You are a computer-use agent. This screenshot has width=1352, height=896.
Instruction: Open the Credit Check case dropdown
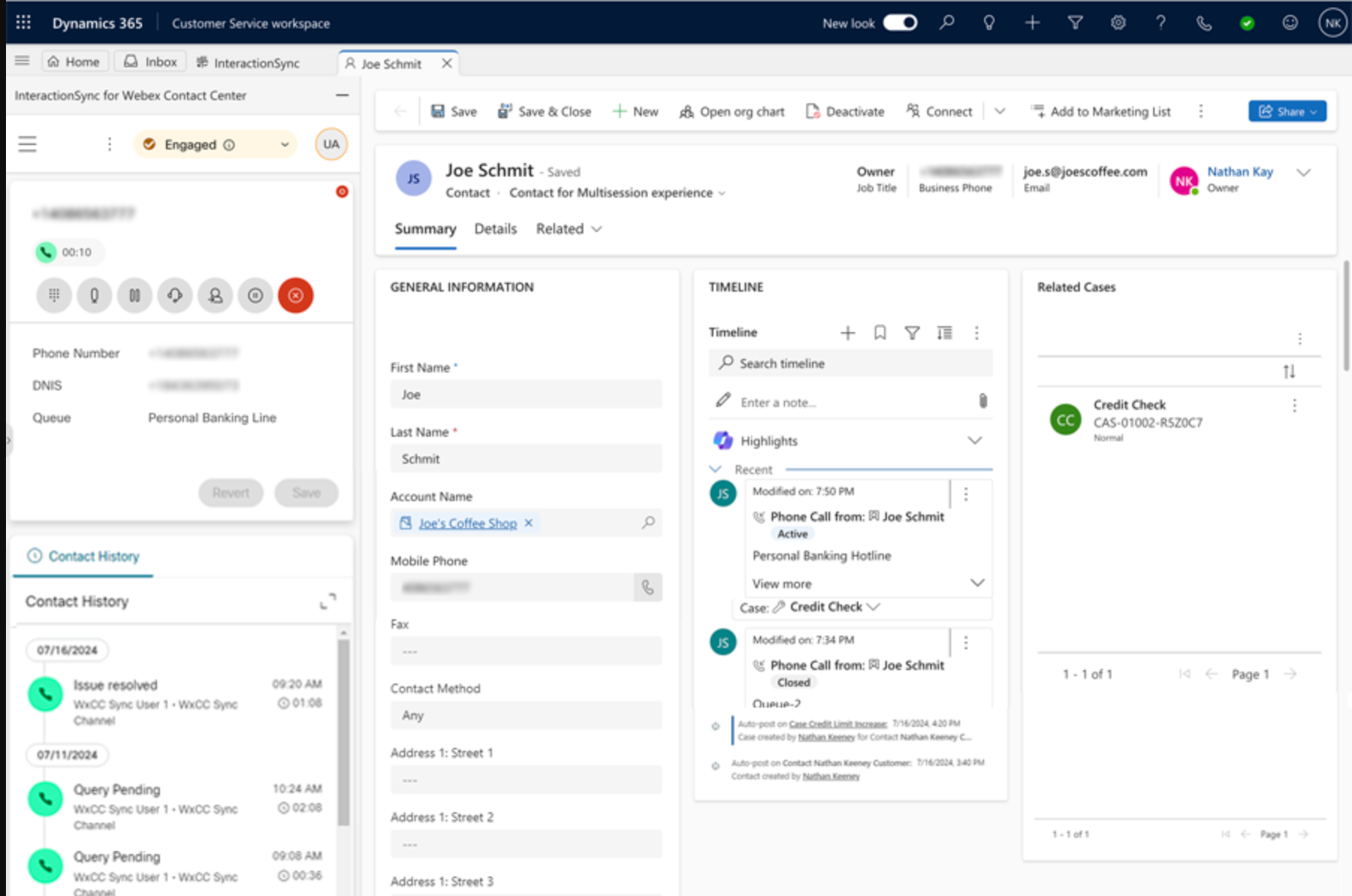pos(873,607)
